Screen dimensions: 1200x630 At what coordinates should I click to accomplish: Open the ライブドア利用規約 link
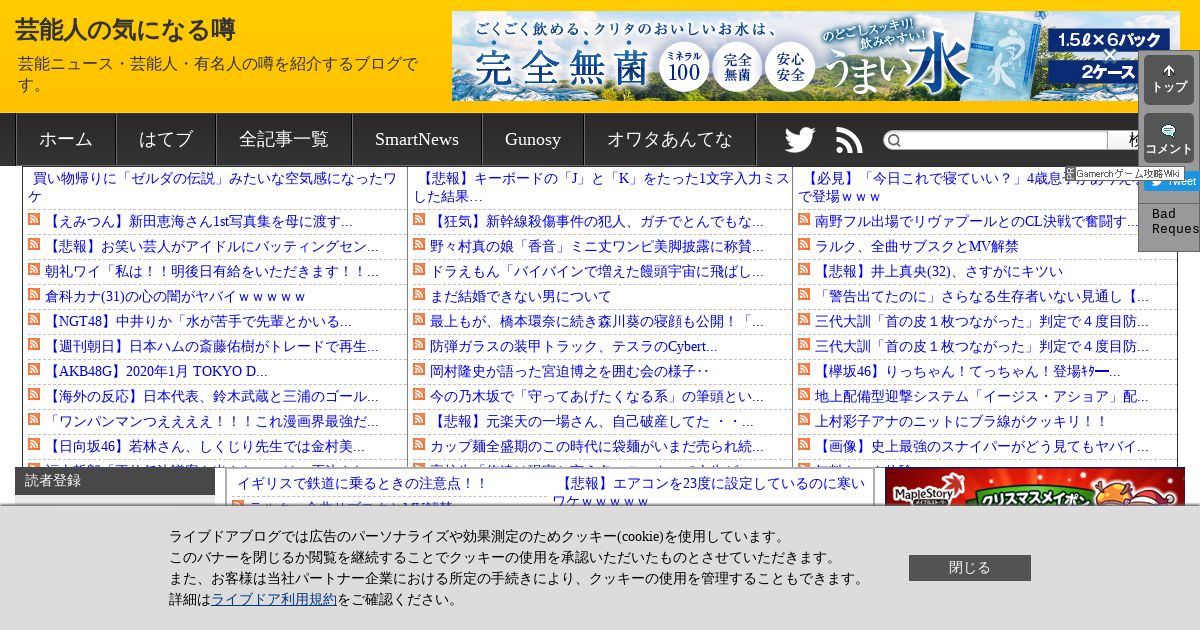pos(274,600)
